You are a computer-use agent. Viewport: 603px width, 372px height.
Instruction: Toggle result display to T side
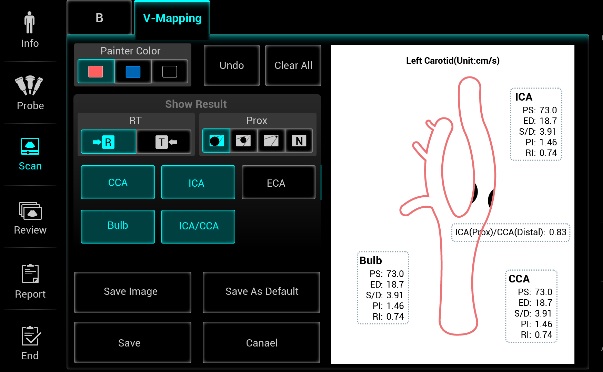click(x=164, y=142)
